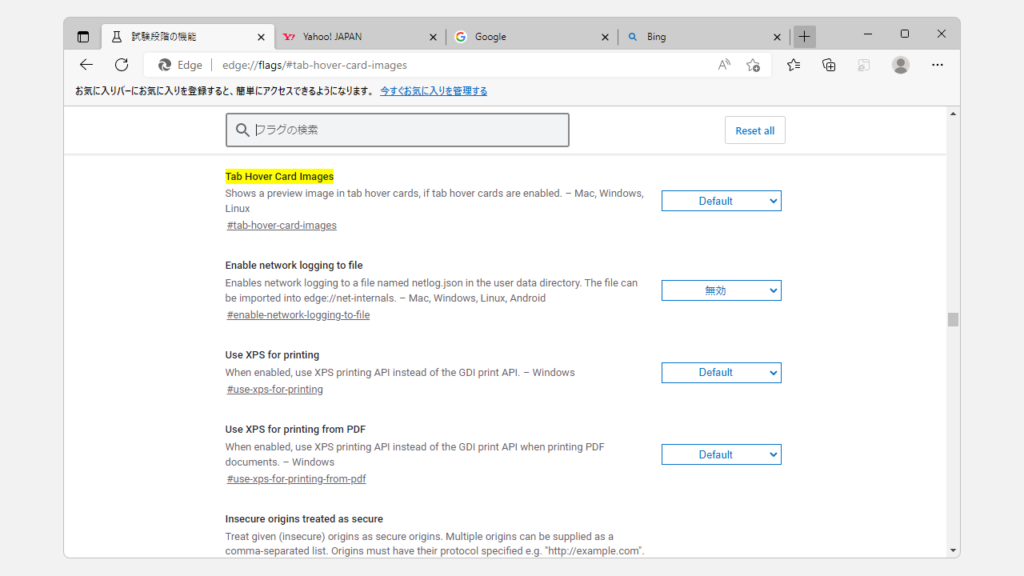This screenshot has width=1024, height=576.
Task: Open the Favorites list icon
Action: point(793,65)
